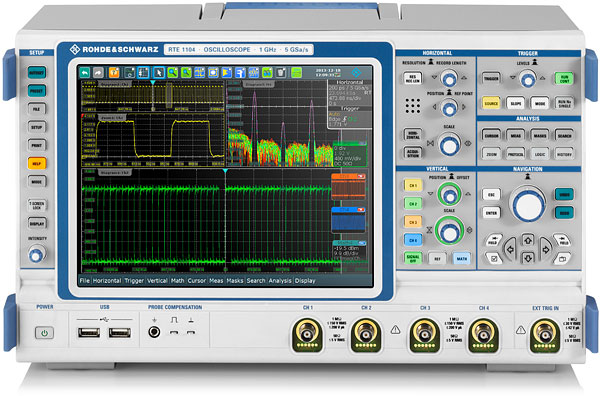
Task: Tap the green icon right of the trash can
Action: click(297, 72)
